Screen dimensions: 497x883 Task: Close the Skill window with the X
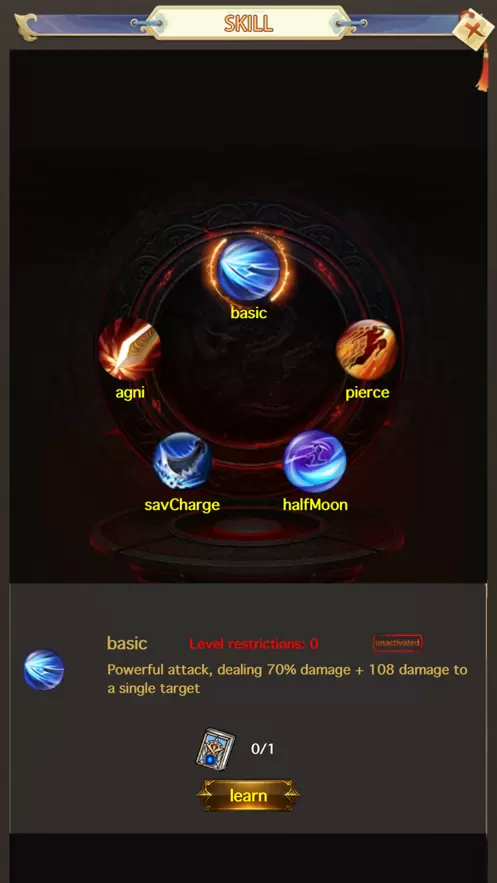(472, 29)
